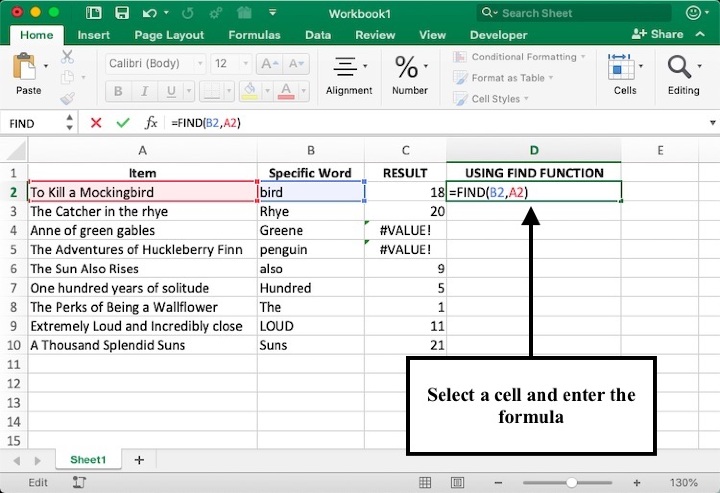Click the Copy icon
Image resolution: width=720 pixels, height=493 pixels.
[67, 77]
